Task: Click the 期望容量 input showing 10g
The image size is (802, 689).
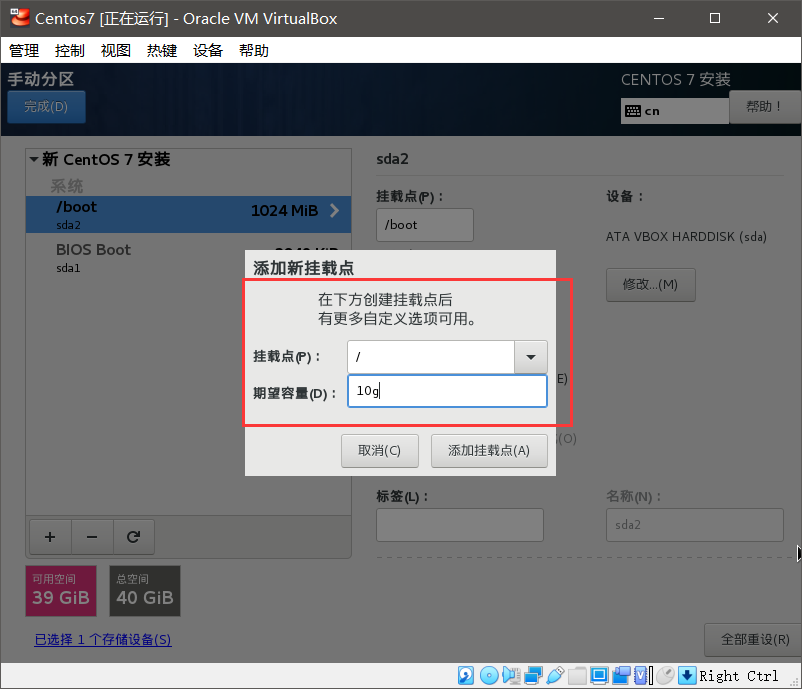Action: tap(447, 391)
